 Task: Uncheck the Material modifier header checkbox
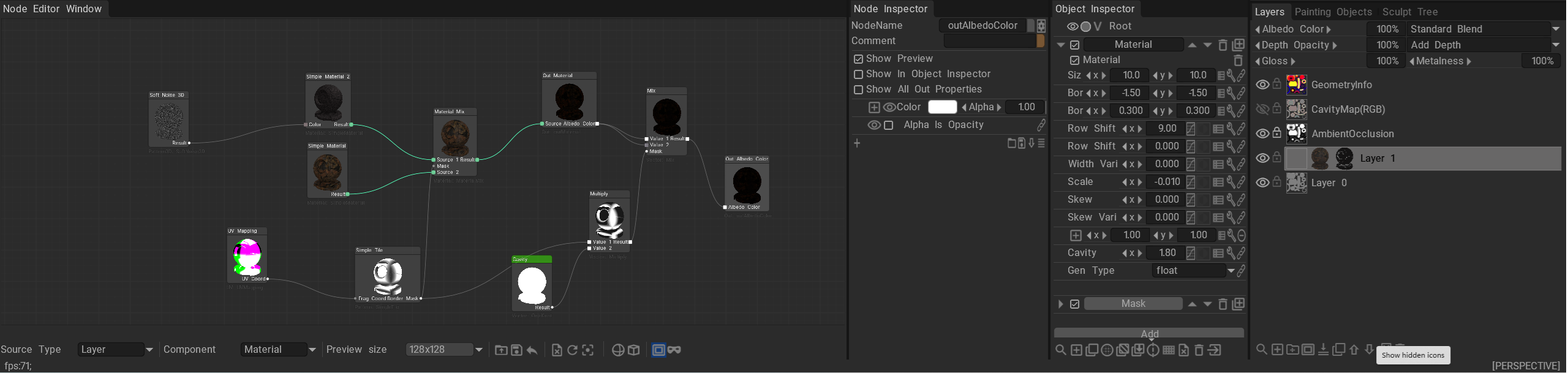tap(1075, 45)
